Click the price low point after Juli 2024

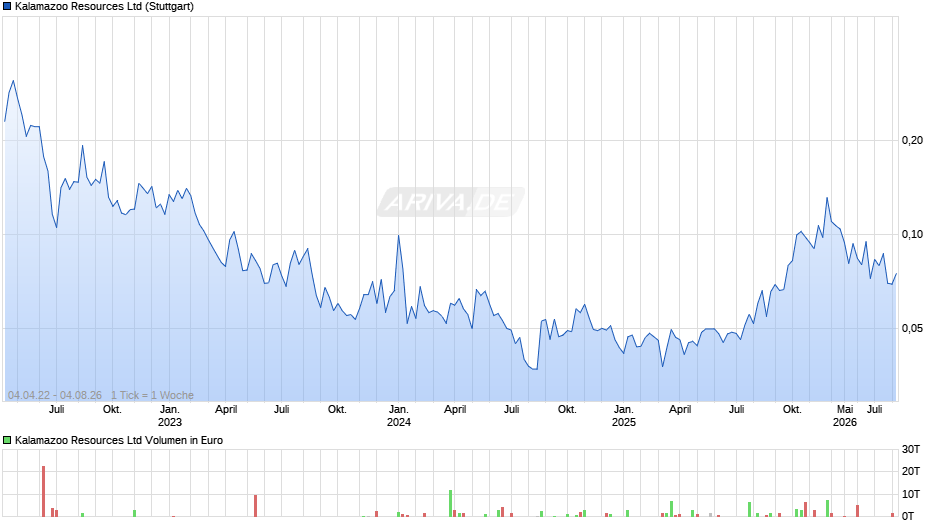535,369
